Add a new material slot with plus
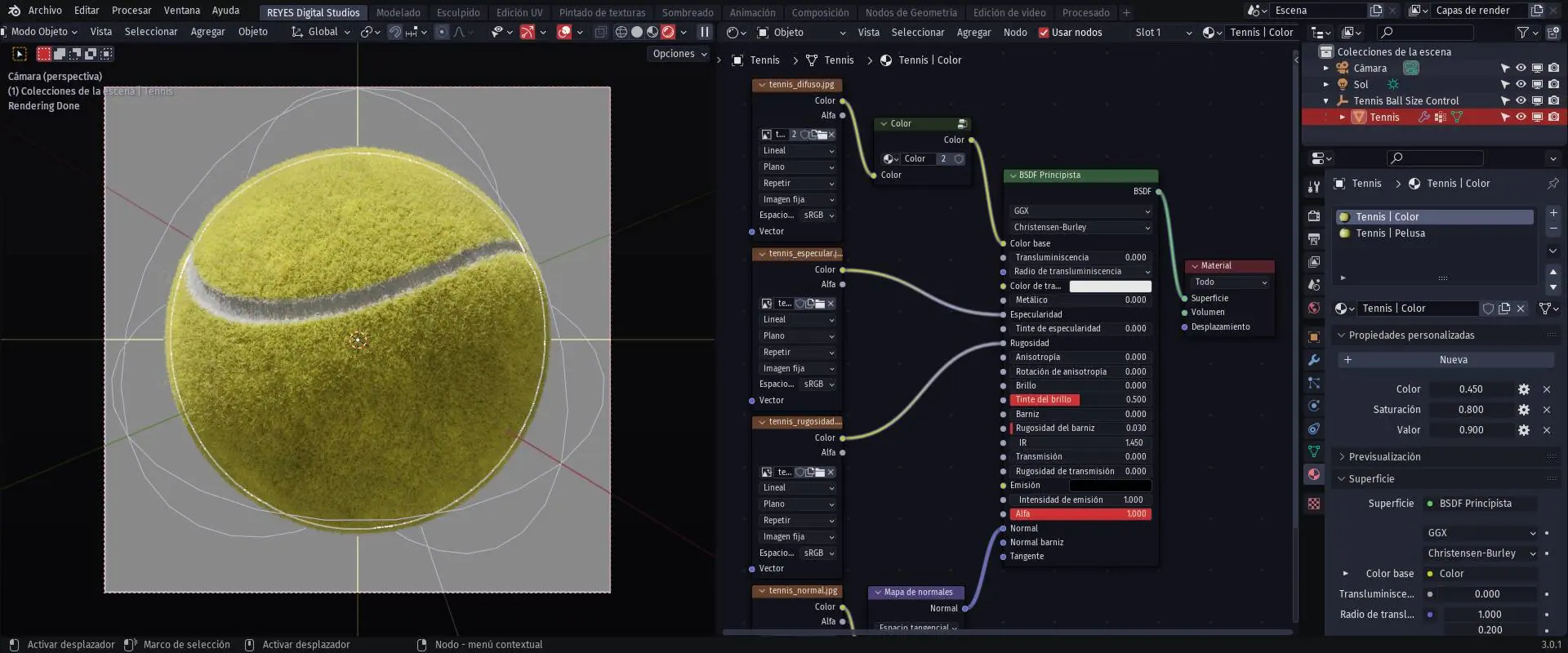This screenshot has width=1568, height=653. [x=1553, y=213]
